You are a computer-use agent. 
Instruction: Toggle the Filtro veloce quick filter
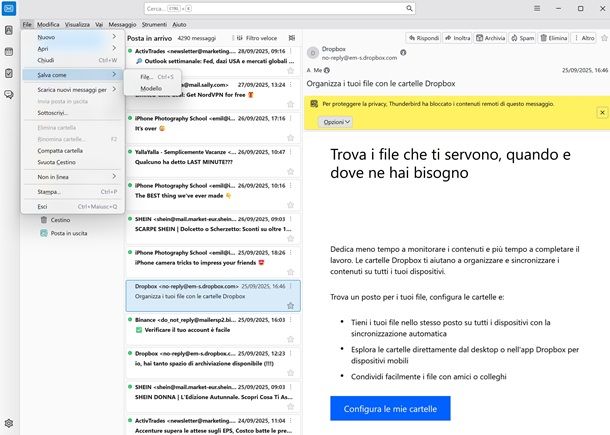pos(257,38)
